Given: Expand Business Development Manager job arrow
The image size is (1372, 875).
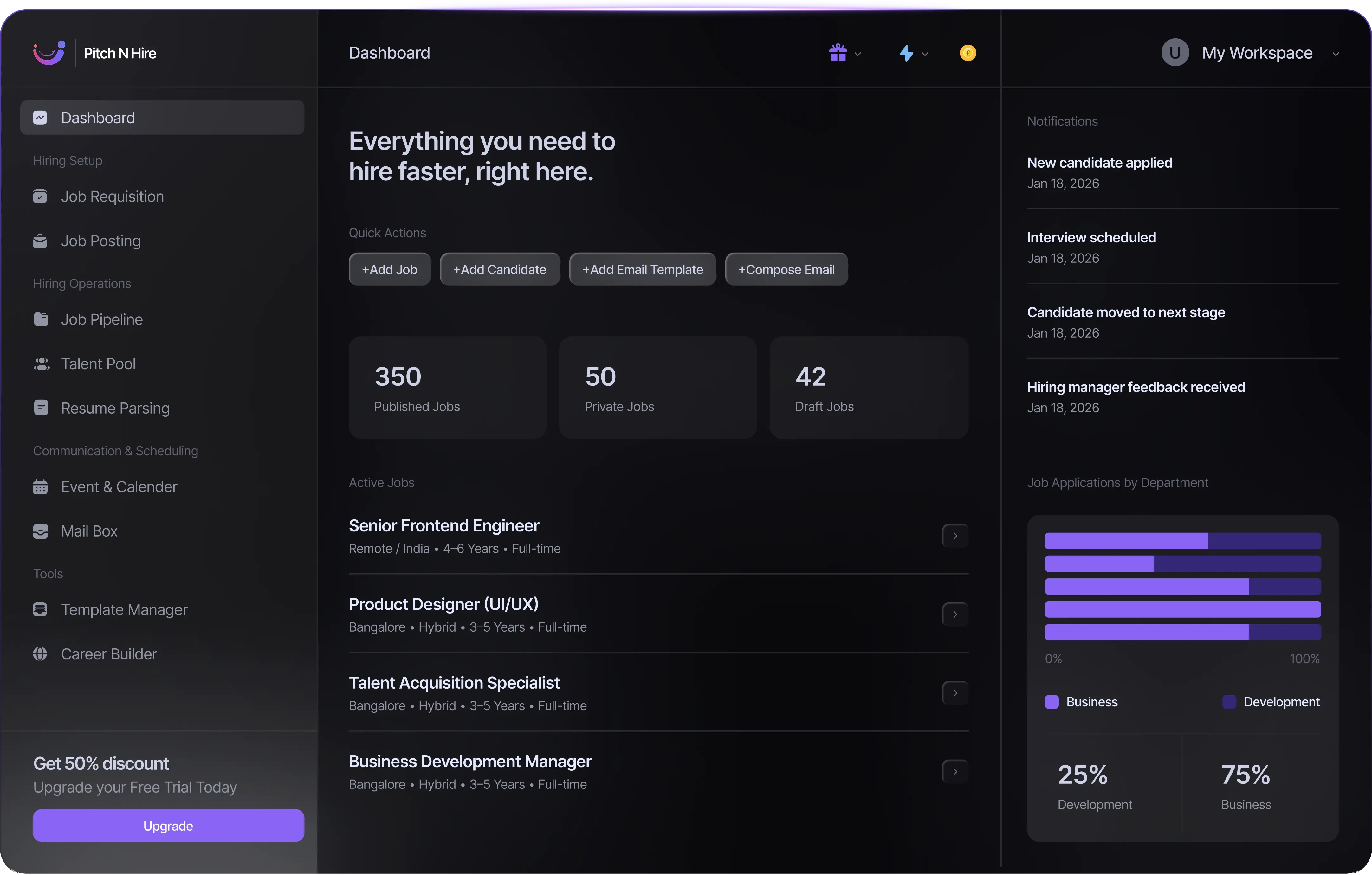Looking at the screenshot, I should [x=955, y=772].
